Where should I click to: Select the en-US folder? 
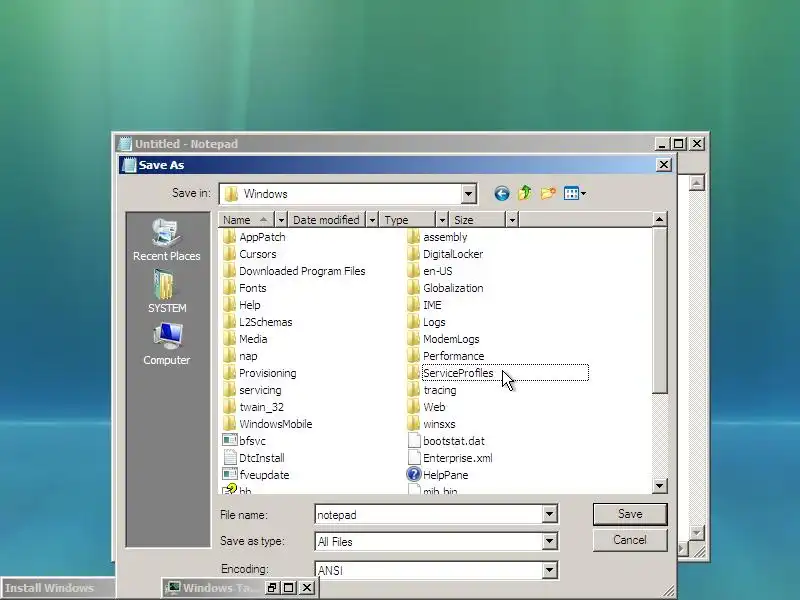tap(430, 271)
